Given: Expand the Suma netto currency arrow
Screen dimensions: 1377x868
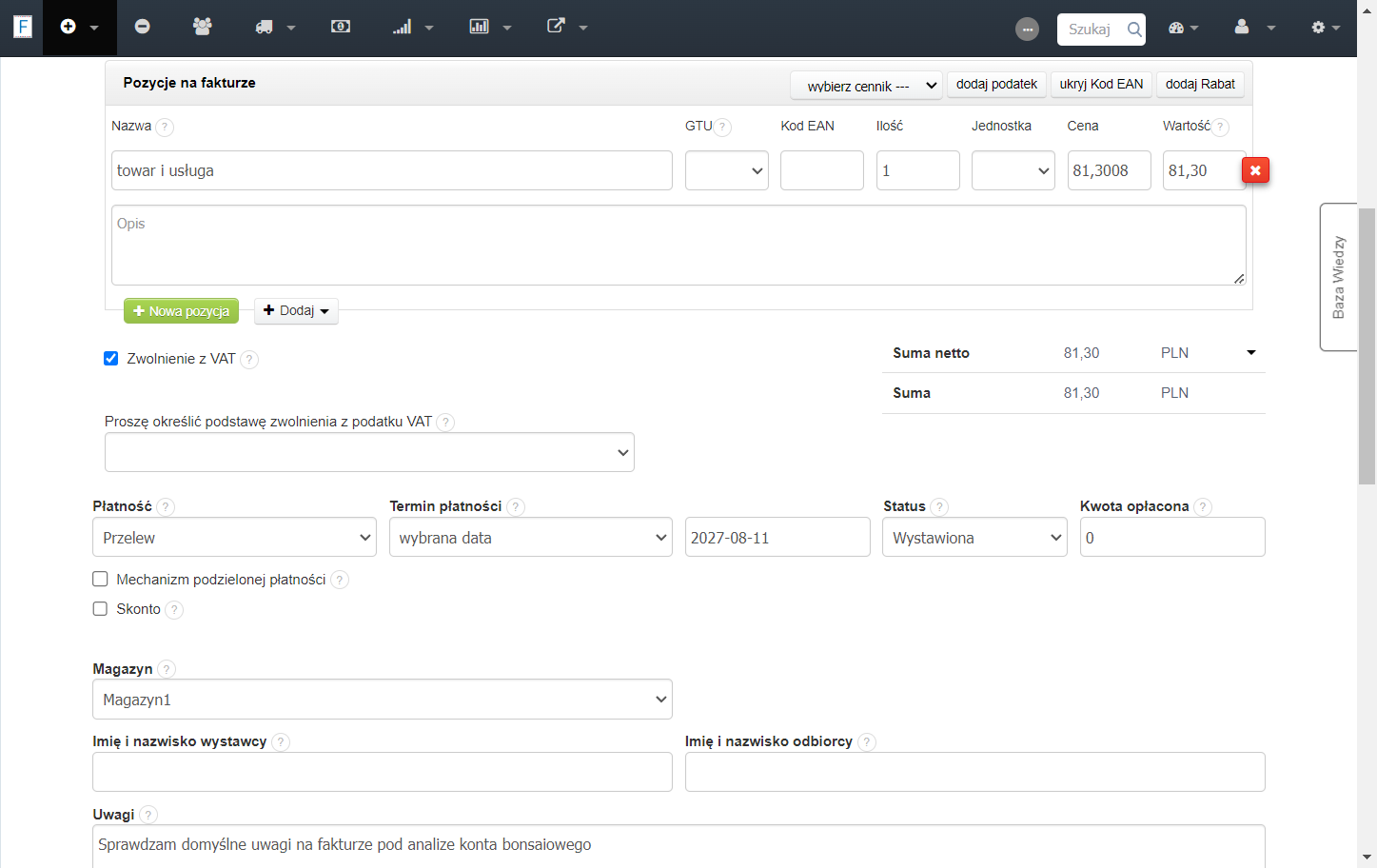Looking at the screenshot, I should [1251, 353].
